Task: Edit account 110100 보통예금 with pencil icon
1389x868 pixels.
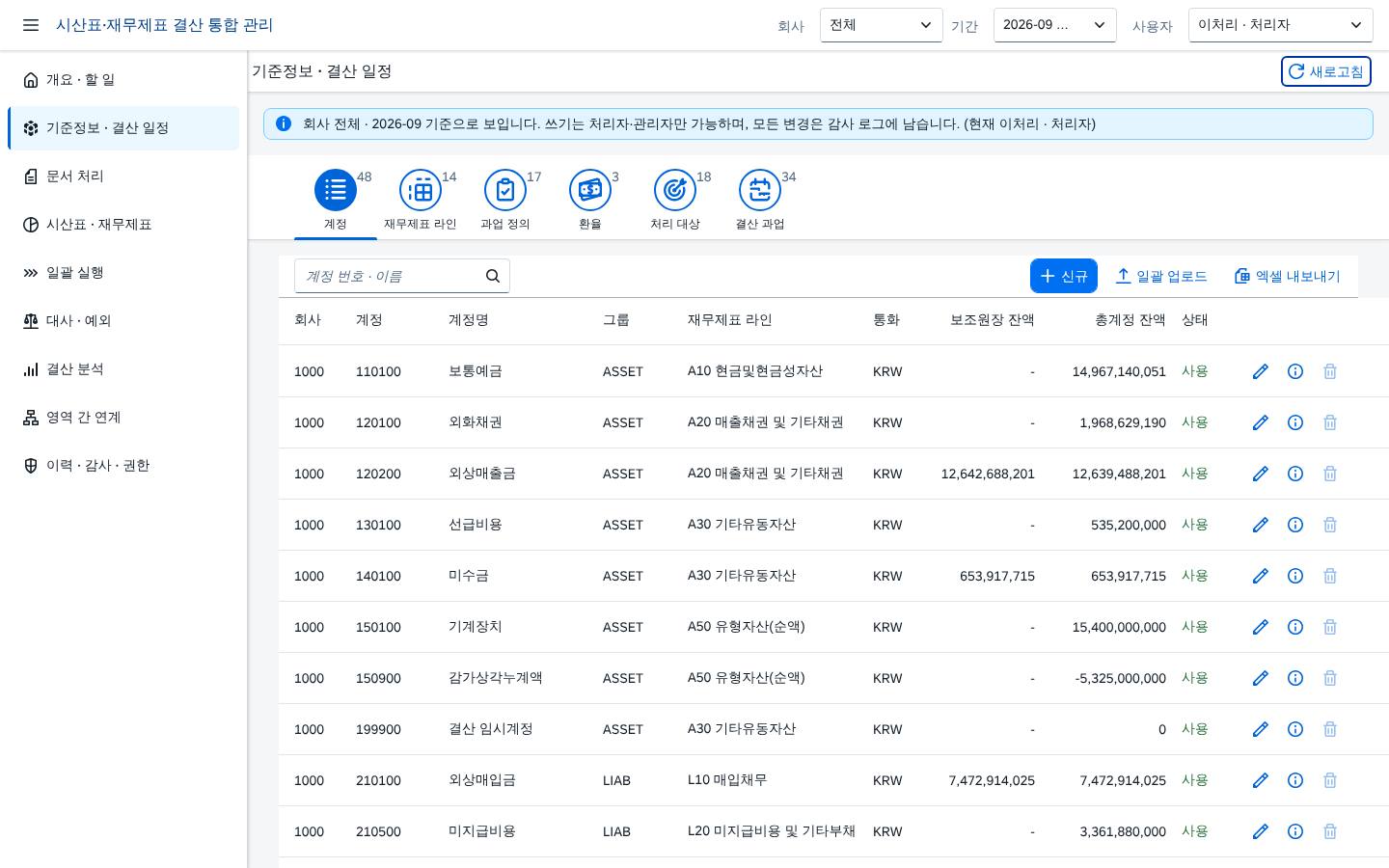Action: (1261, 371)
